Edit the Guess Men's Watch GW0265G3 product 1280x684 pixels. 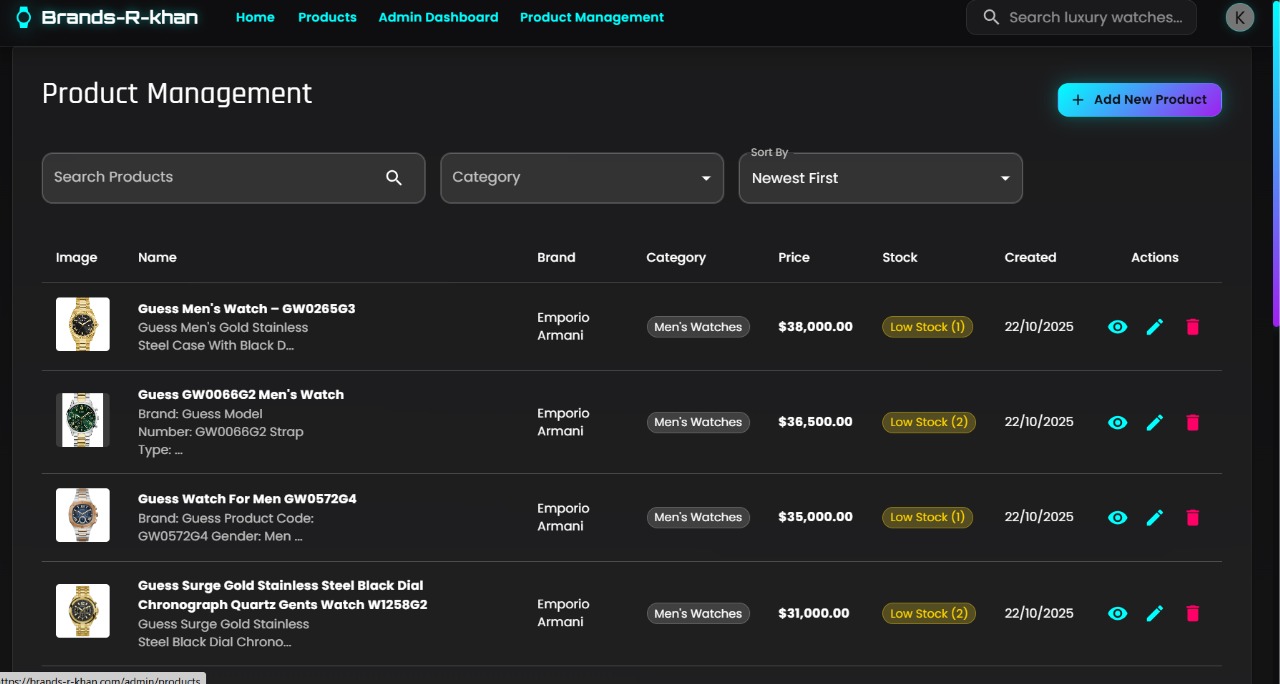pos(1155,327)
